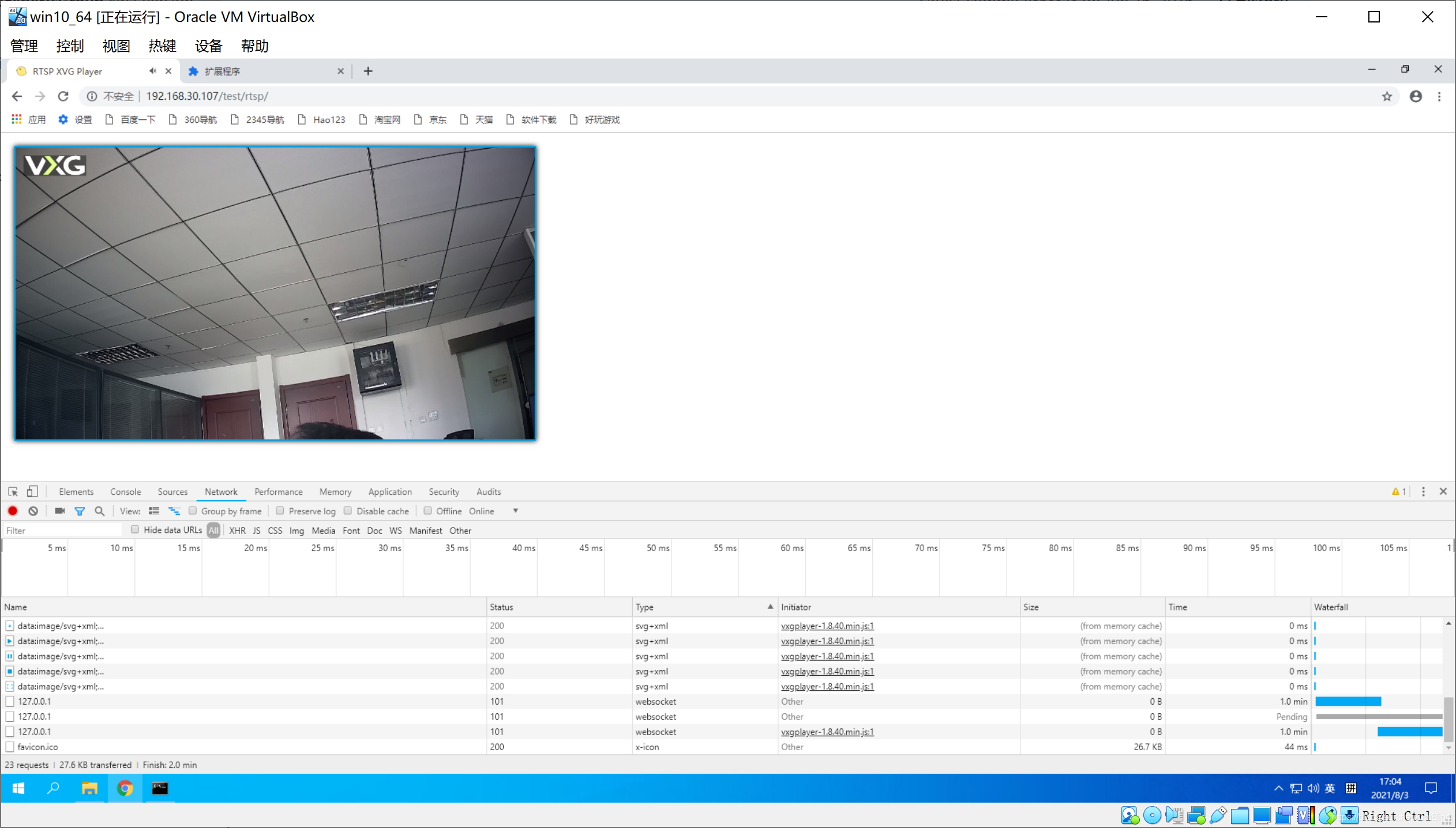The image size is (1456, 828).
Task: Toggle the device toolbar icon
Action: click(x=32, y=492)
